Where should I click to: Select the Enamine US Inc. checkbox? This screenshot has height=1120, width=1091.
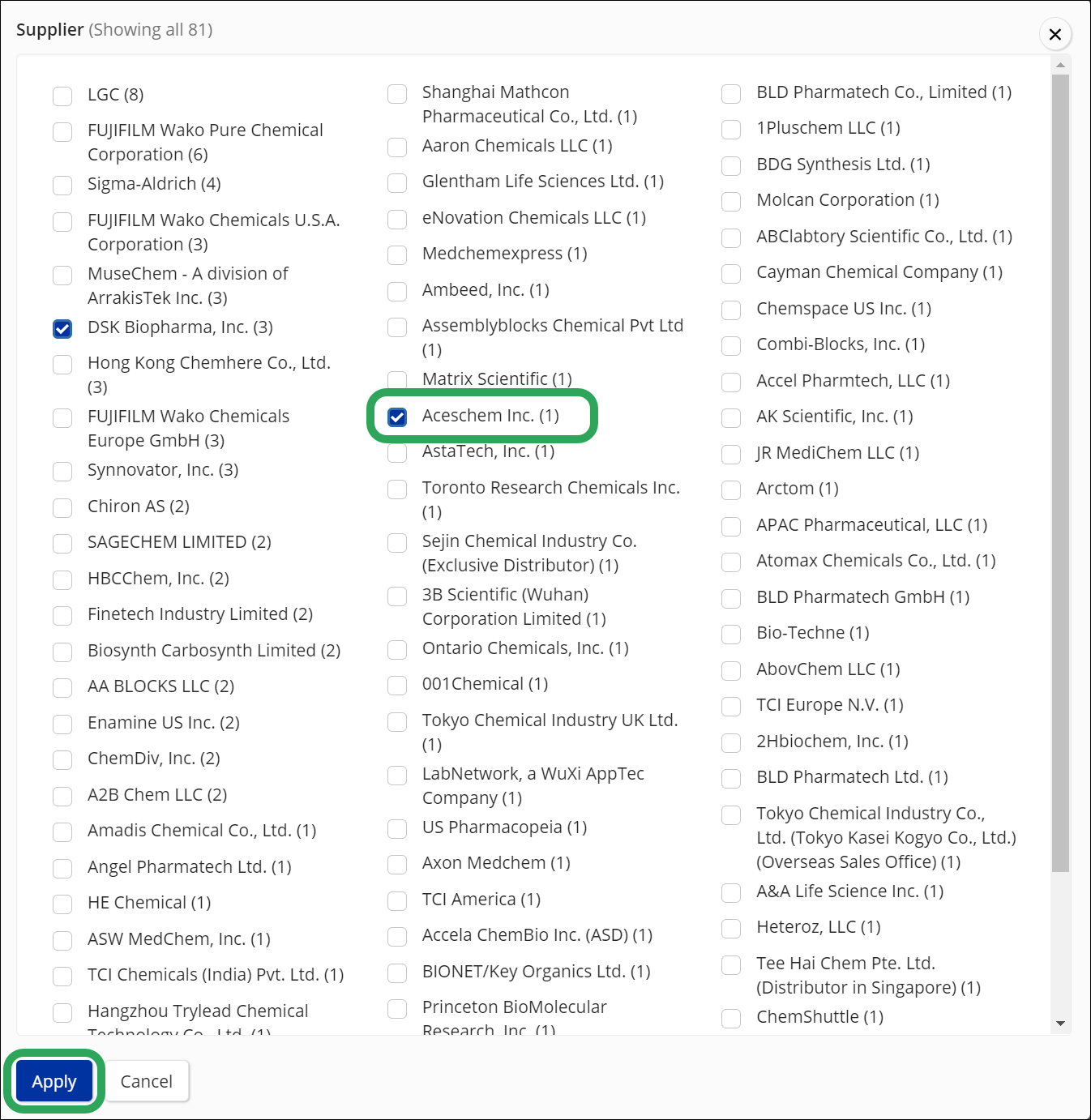tap(62, 725)
